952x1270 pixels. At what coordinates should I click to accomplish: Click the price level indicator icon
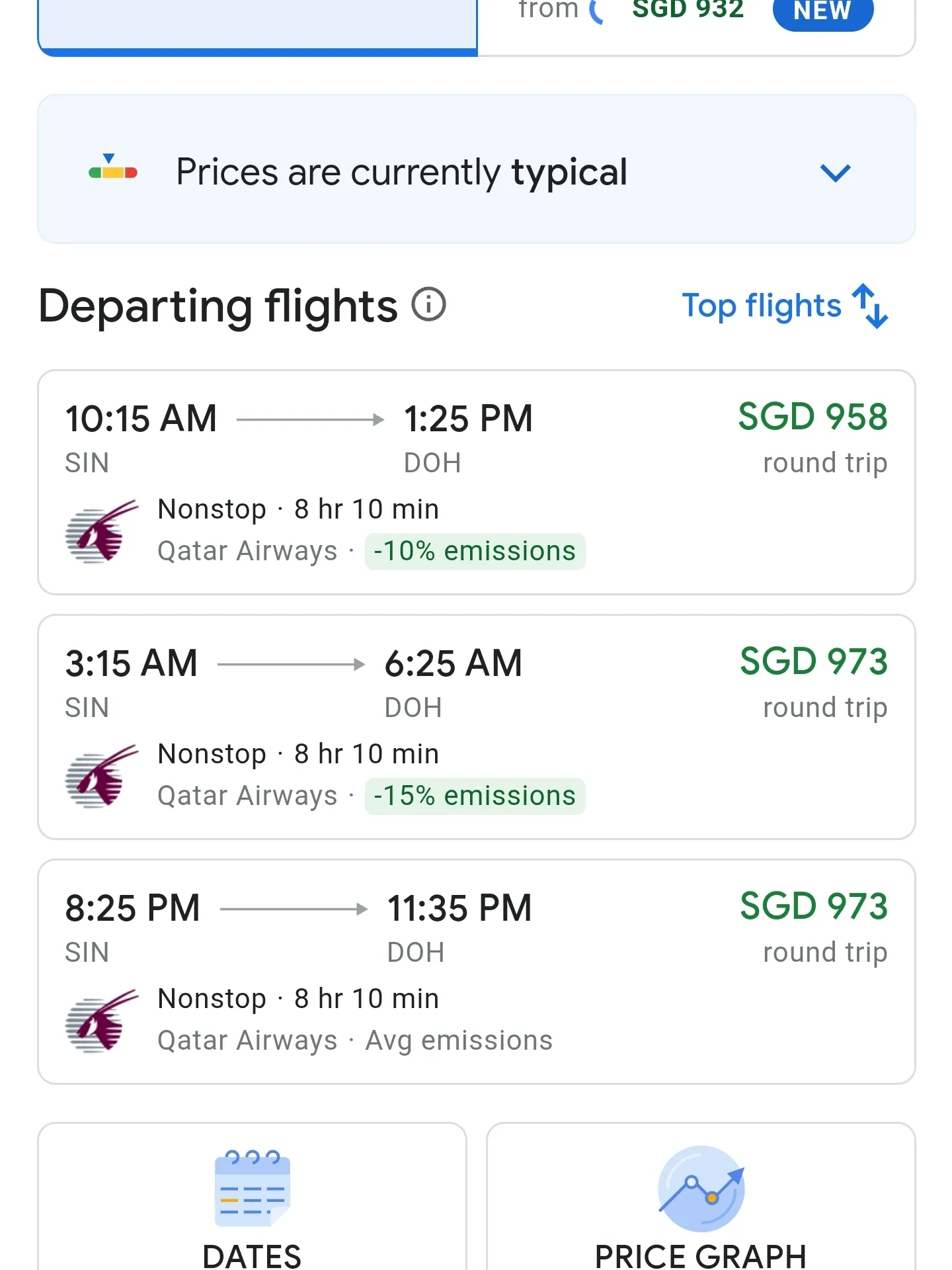(x=113, y=167)
